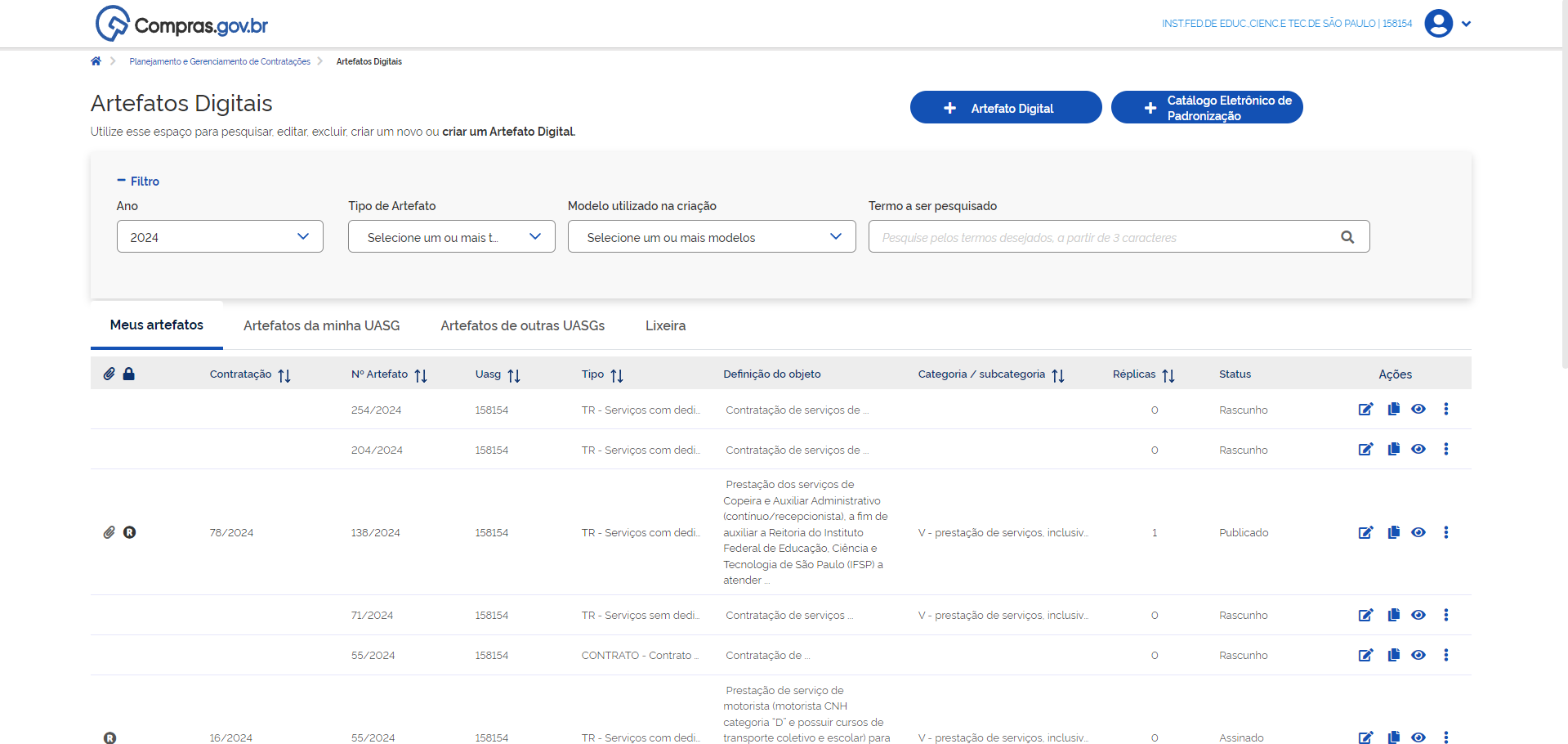1568x744 pixels.
Task: Open more actions for artefato 254/2024
Action: [1446, 409]
